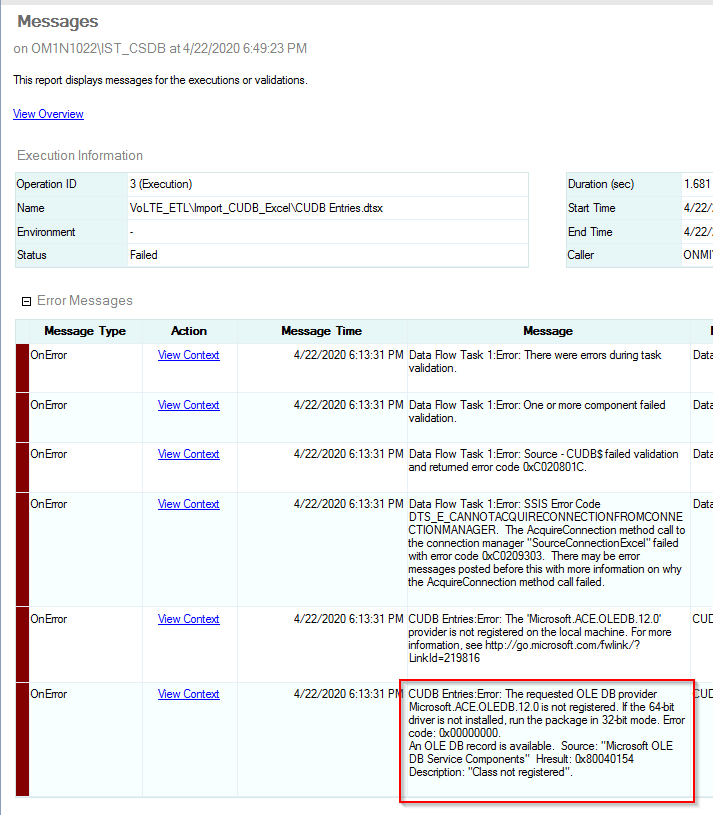
Task: Click the Caller label
Action: click(580, 255)
